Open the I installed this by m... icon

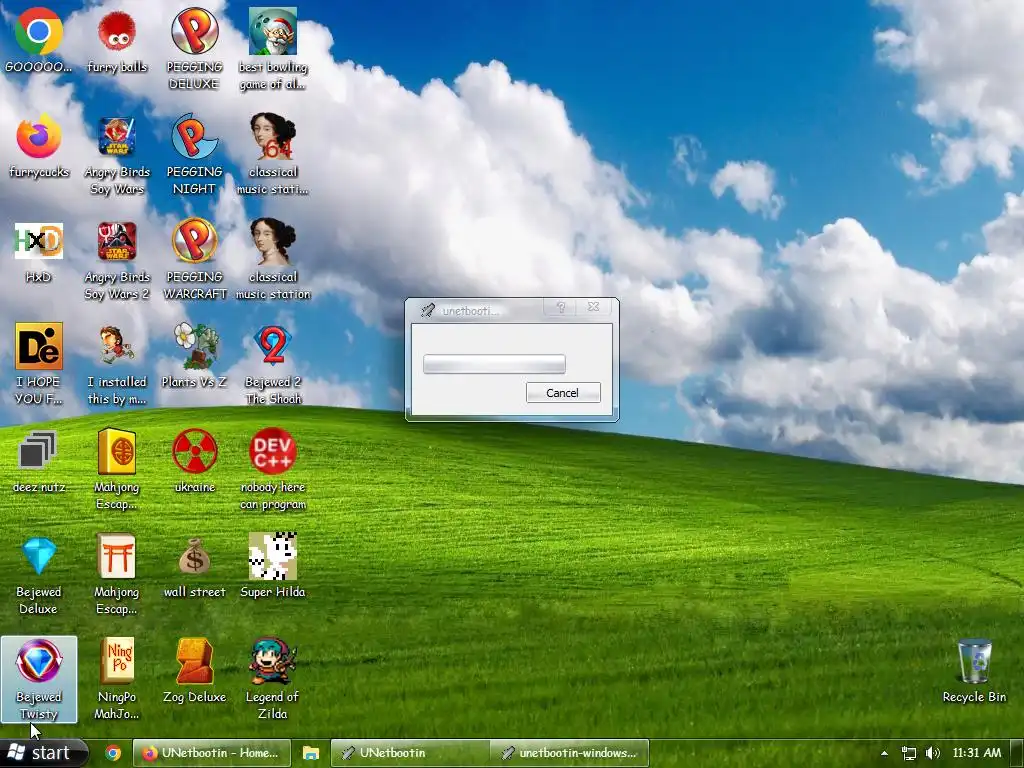click(117, 364)
